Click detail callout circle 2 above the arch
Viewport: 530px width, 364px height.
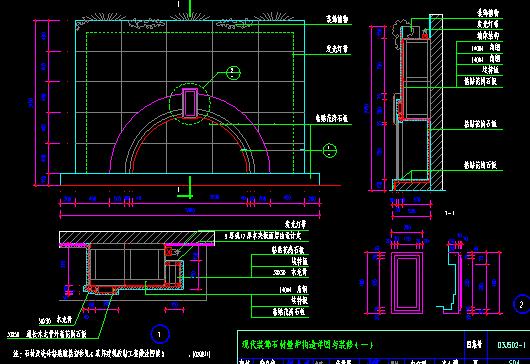(x=233, y=73)
